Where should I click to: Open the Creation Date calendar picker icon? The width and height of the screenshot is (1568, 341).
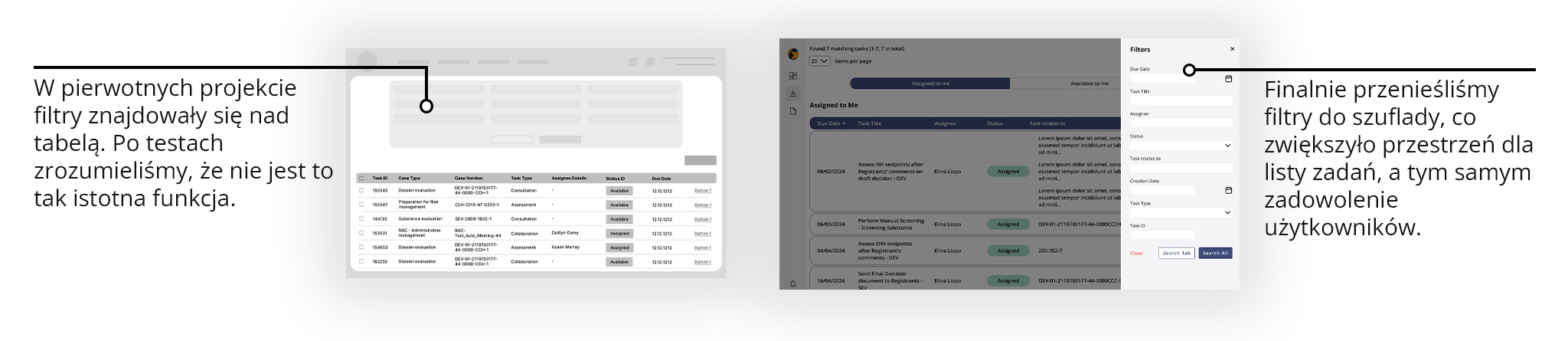click(x=1228, y=190)
